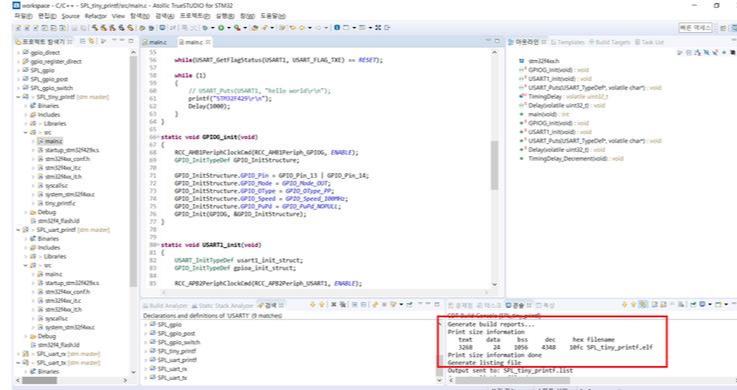Click the Collapse All icon in project explorer

click(x=82, y=41)
